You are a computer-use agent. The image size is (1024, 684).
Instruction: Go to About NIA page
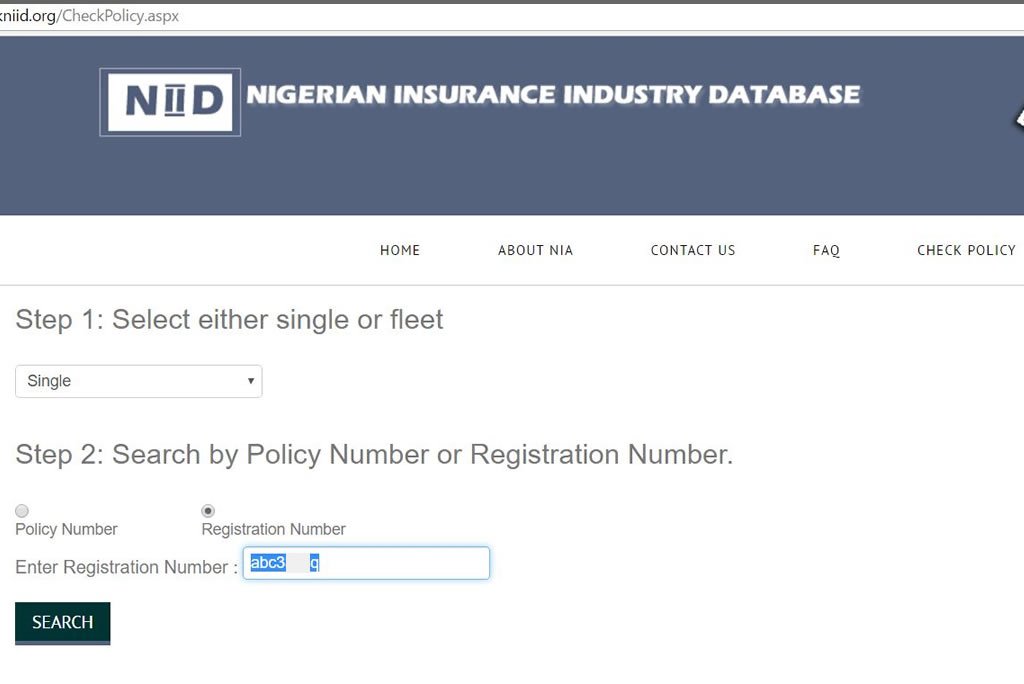point(535,250)
